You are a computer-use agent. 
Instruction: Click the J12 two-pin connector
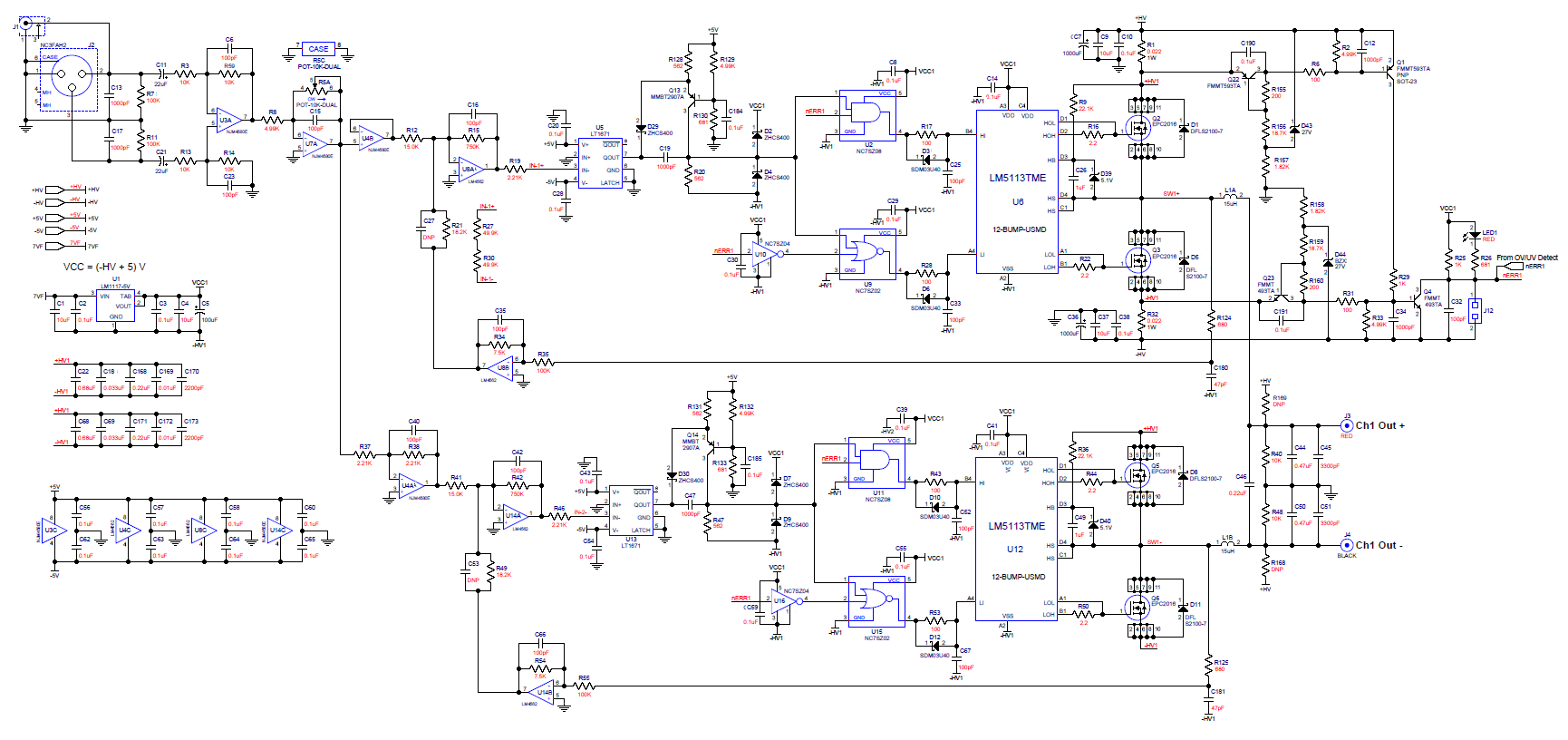click(x=1475, y=312)
